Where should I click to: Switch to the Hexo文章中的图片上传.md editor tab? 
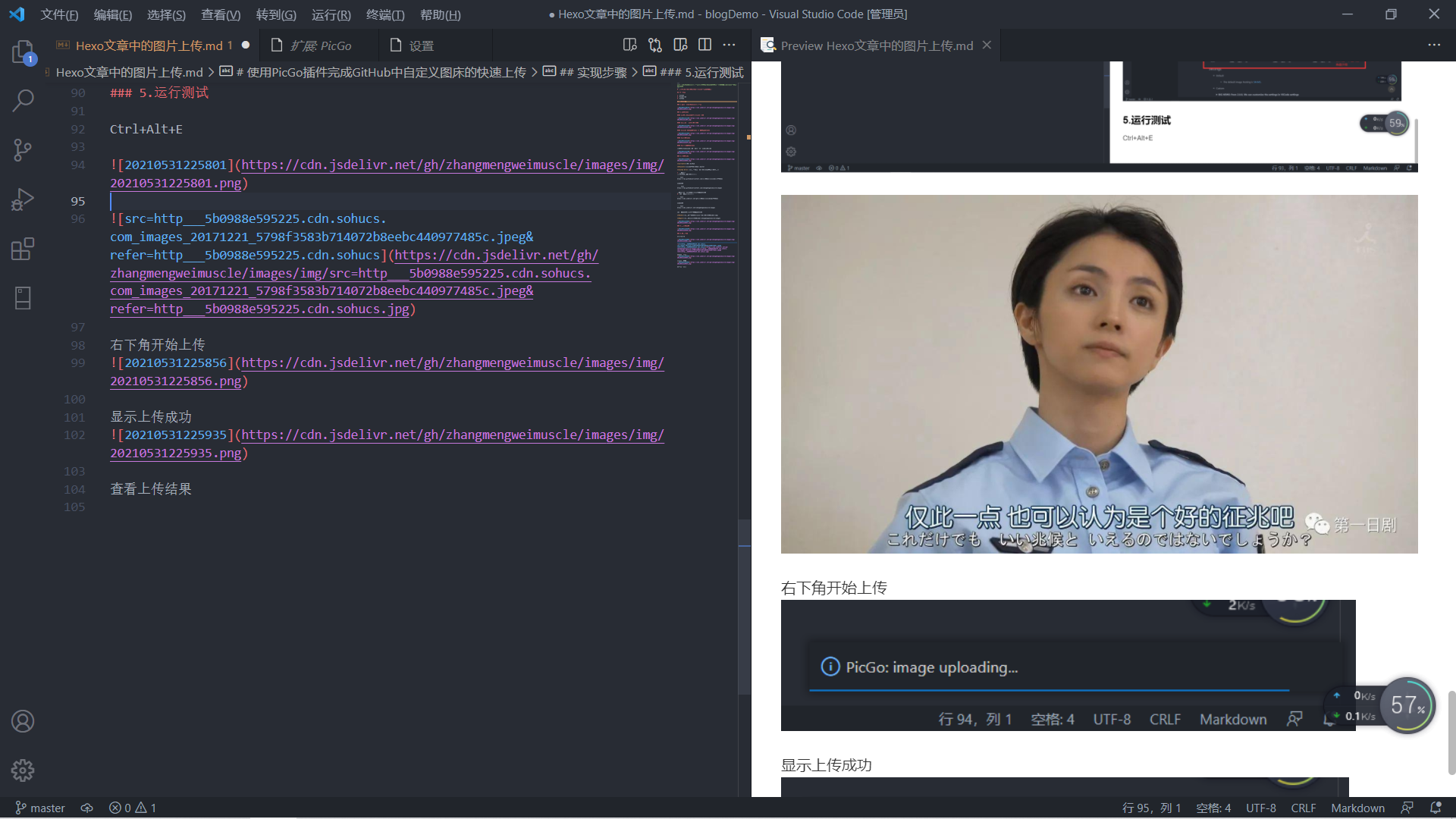click(x=149, y=45)
